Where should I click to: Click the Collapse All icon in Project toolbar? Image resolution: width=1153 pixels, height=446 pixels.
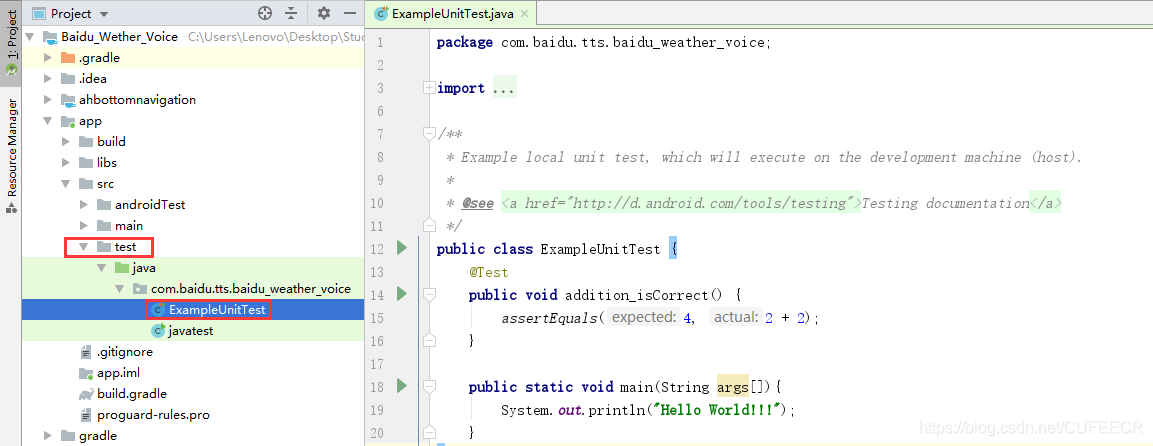tap(292, 13)
